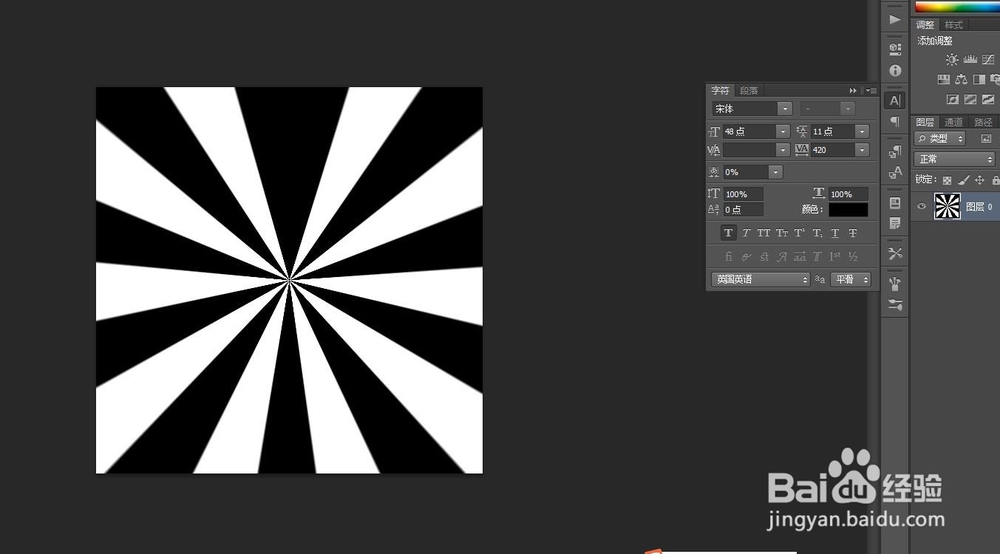
Task: Open the Notes panel icon
Action: 895,223
